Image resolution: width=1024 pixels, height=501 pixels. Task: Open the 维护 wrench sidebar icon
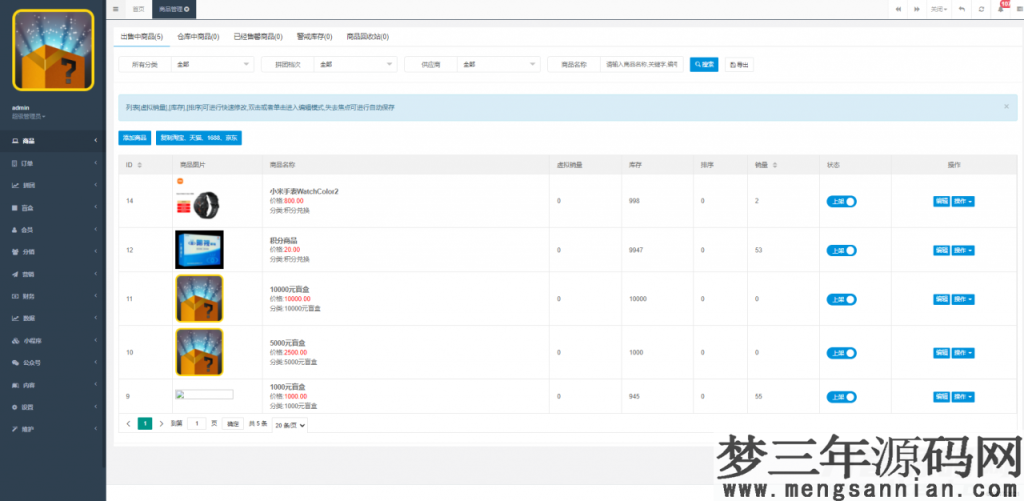15,429
